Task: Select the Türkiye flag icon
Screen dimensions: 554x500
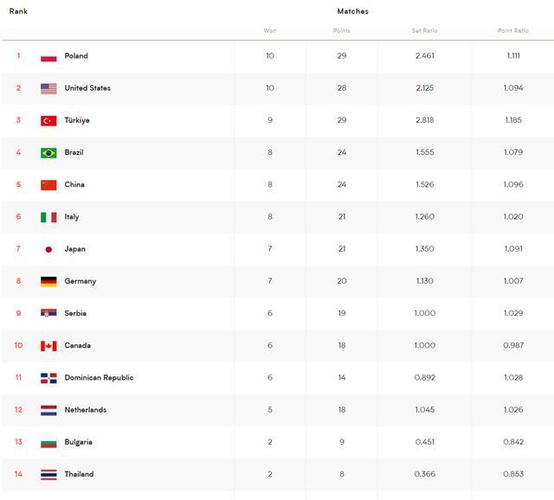Action: 48,121
